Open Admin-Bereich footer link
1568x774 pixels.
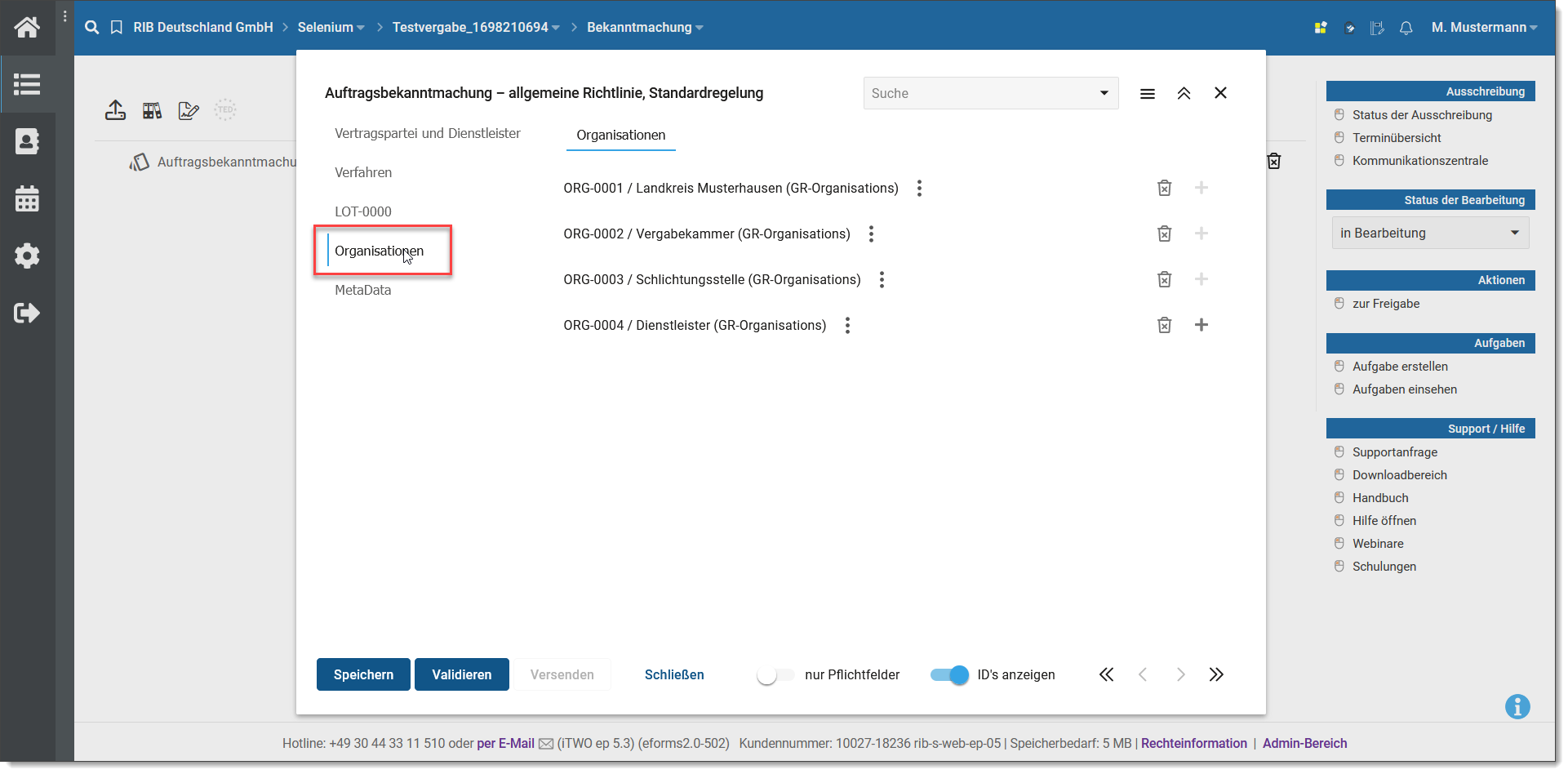[x=1304, y=743]
